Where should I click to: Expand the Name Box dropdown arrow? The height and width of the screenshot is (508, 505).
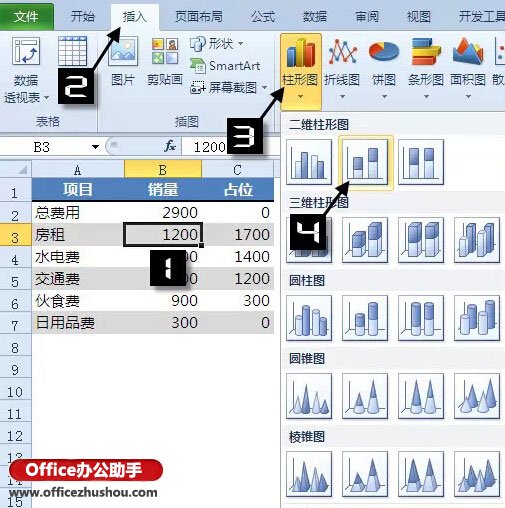[x=95, y=147]
